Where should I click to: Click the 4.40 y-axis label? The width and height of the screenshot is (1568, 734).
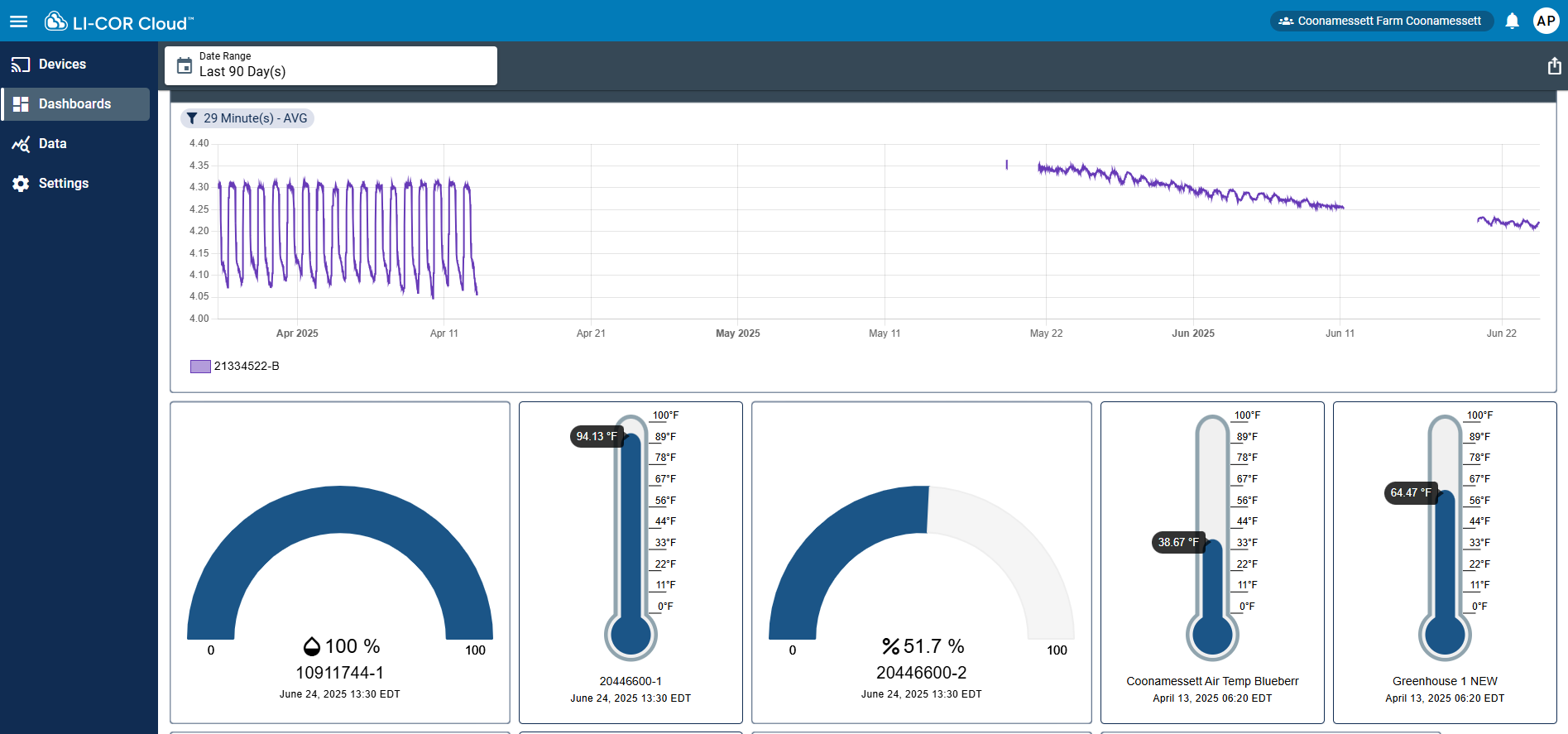(199, 143)
